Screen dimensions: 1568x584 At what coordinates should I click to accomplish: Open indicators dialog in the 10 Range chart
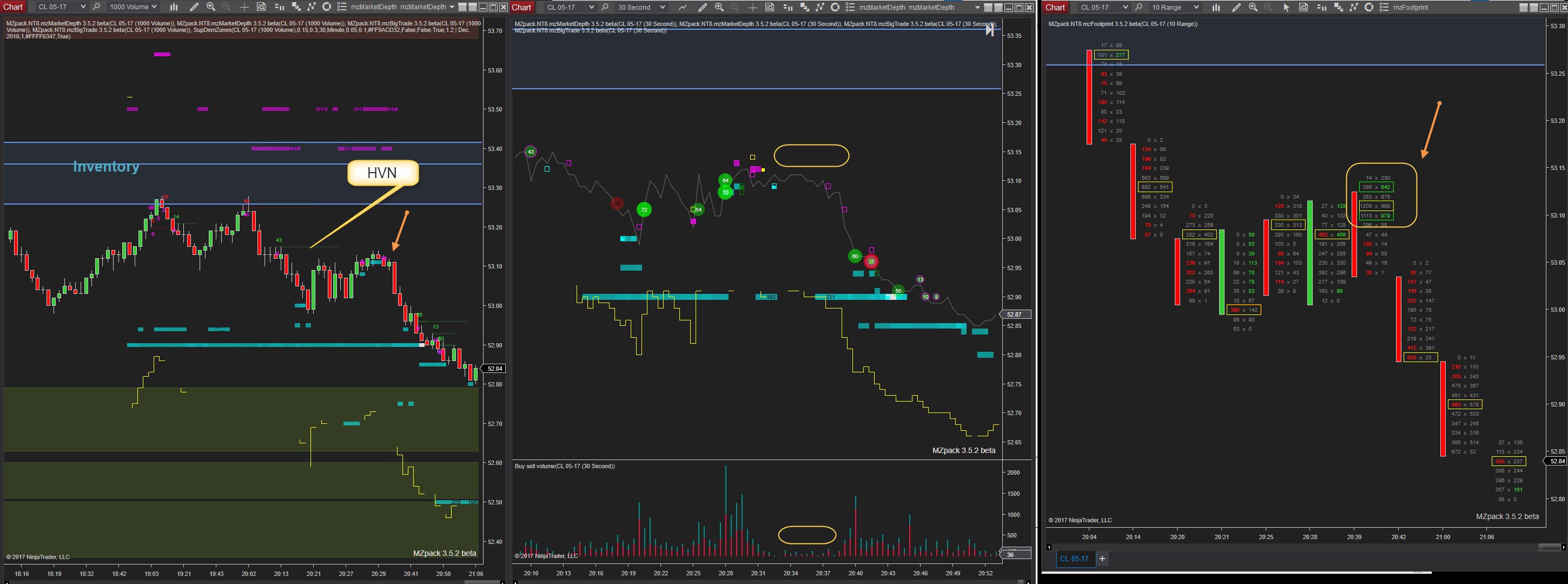pos(1354,6)
